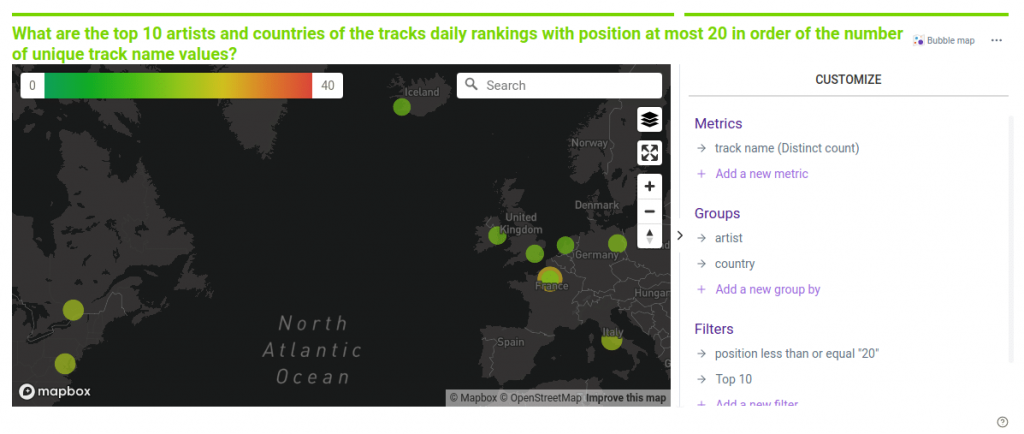The image size is (1024, 434).
Task: Click the Mapbox logo
Action: [55, 391]
